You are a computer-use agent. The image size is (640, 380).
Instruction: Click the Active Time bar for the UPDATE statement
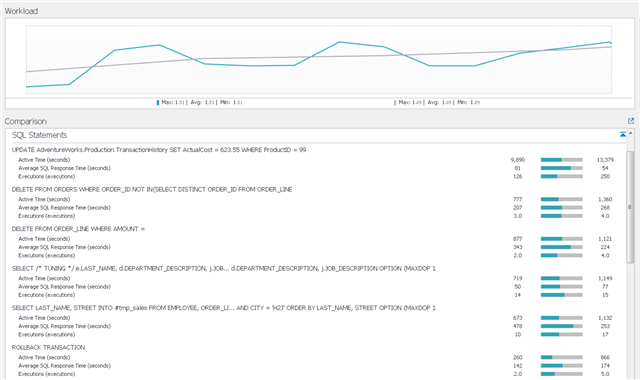point(562,160)
